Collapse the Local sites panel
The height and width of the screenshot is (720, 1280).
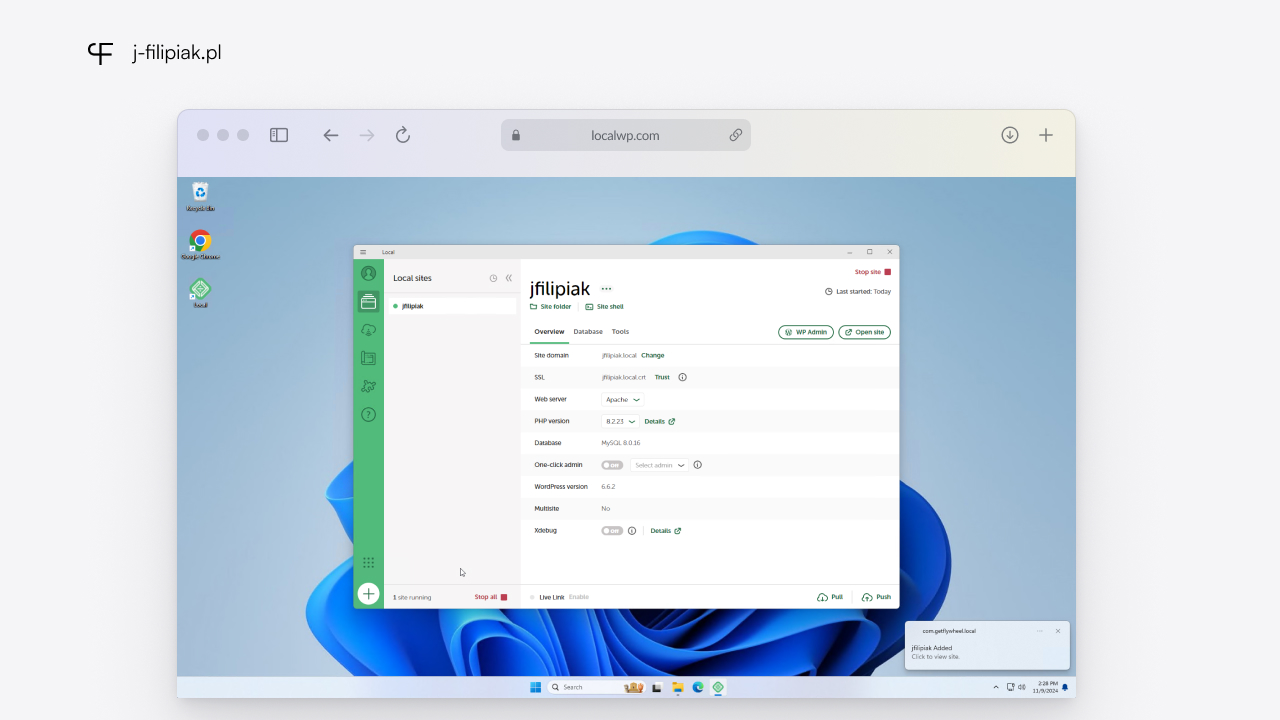[508, 278]
